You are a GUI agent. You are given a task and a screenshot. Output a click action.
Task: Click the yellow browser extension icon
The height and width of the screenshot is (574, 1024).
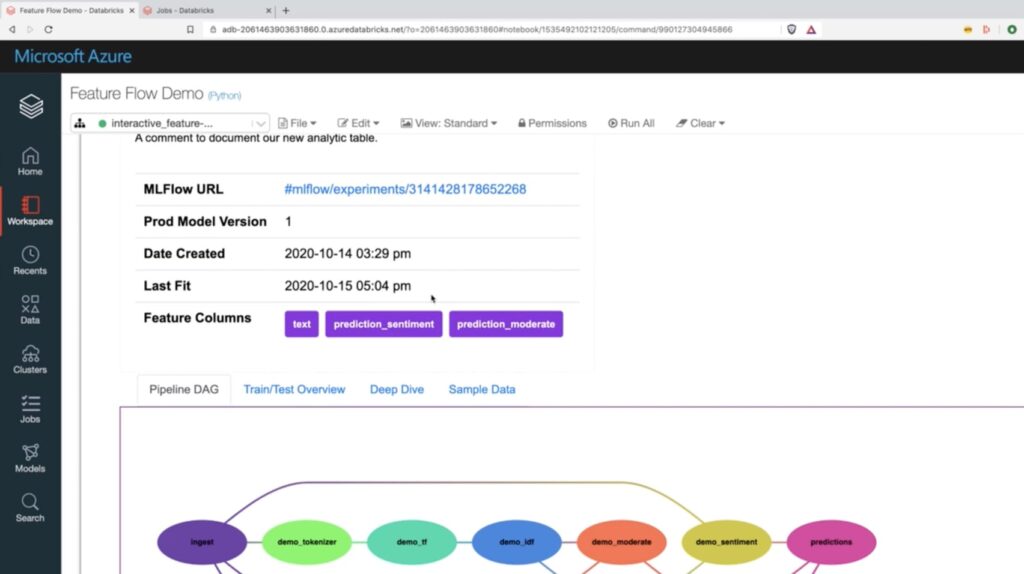click(x=968, y=29)
